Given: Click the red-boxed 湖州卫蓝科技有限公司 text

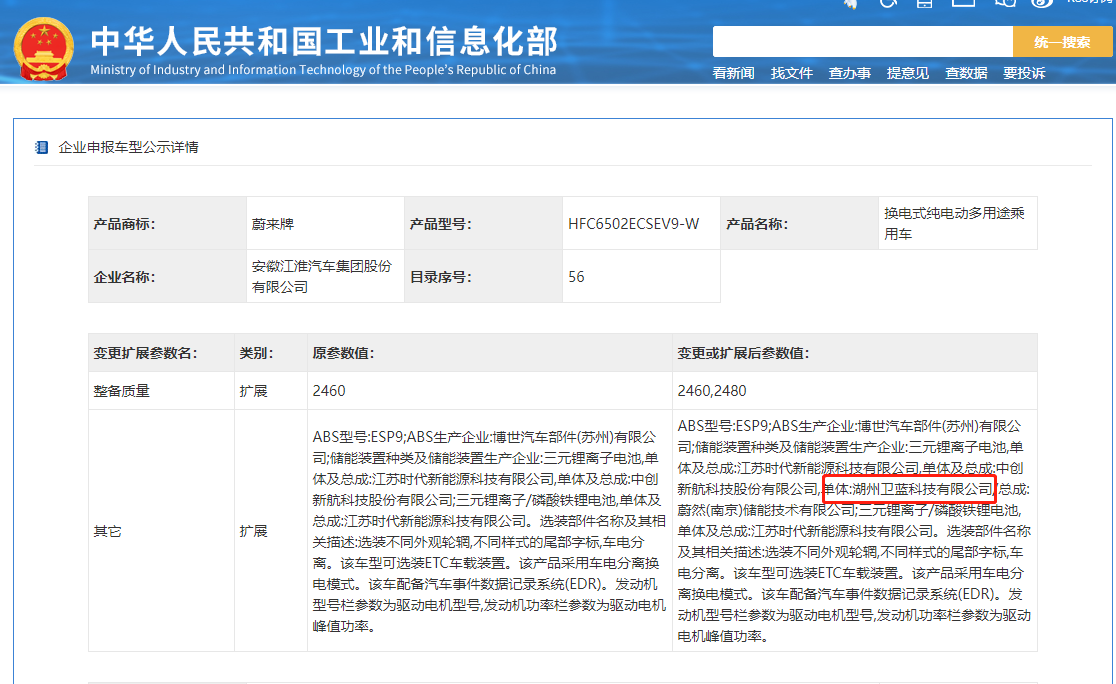Looking at the screenshot, I should coord(909,489).
